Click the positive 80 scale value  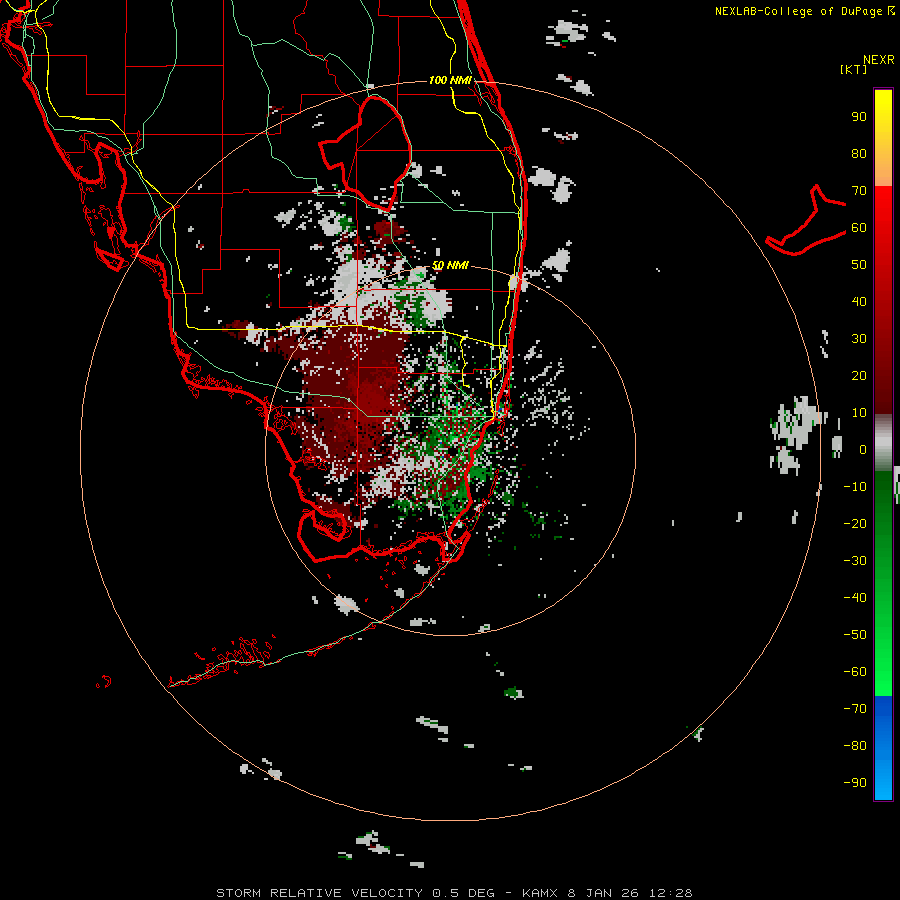859,153
